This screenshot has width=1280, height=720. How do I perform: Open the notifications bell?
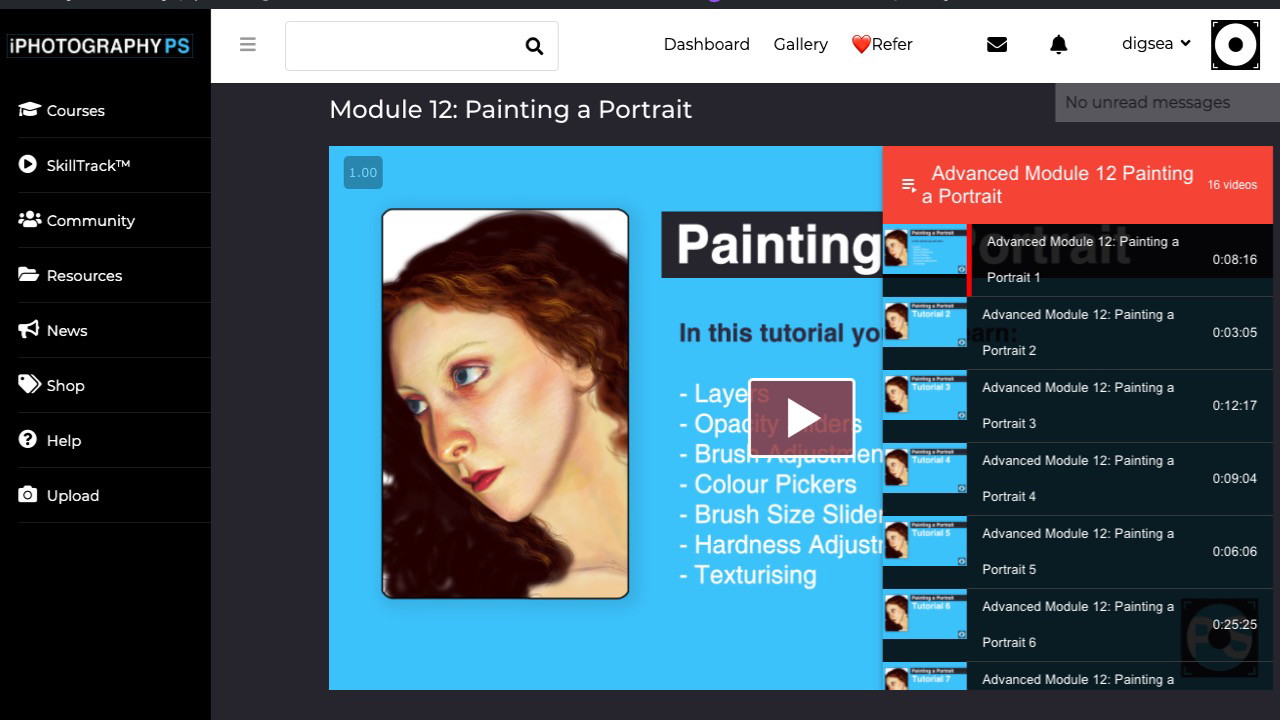point(1058,44)
